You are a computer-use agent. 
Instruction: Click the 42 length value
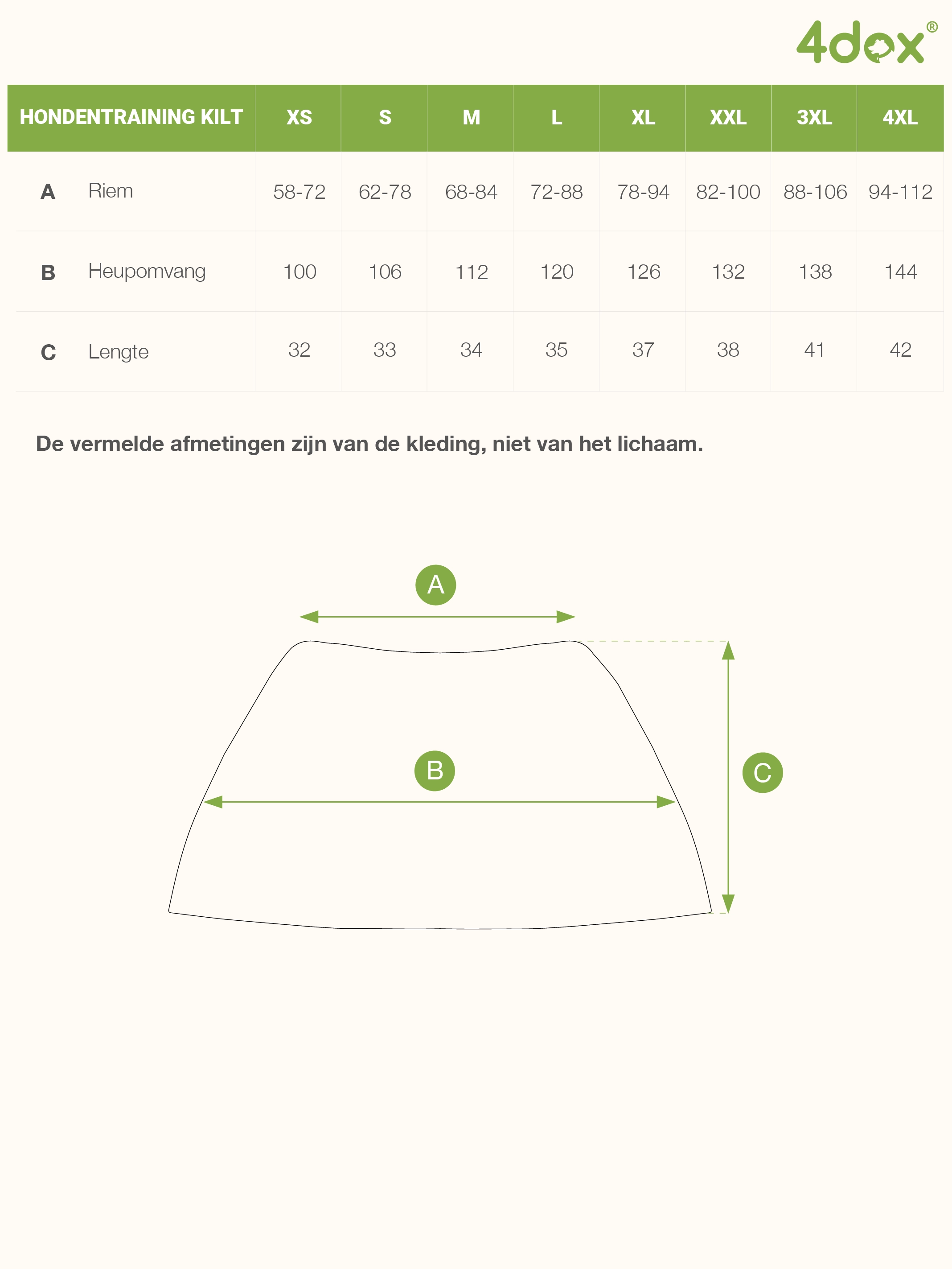(x=900, y=350)
